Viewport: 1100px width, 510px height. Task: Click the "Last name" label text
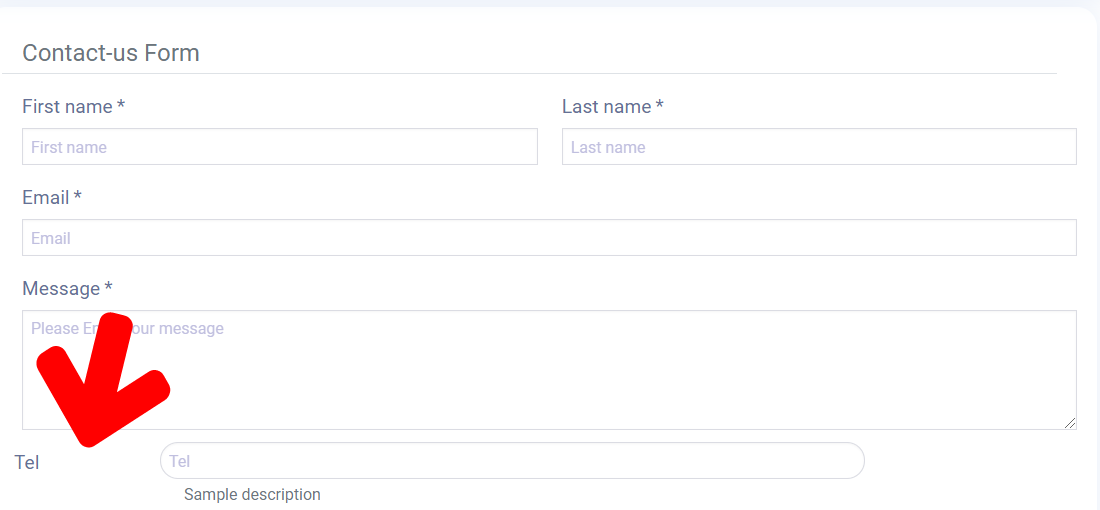(x=606, y=107)
